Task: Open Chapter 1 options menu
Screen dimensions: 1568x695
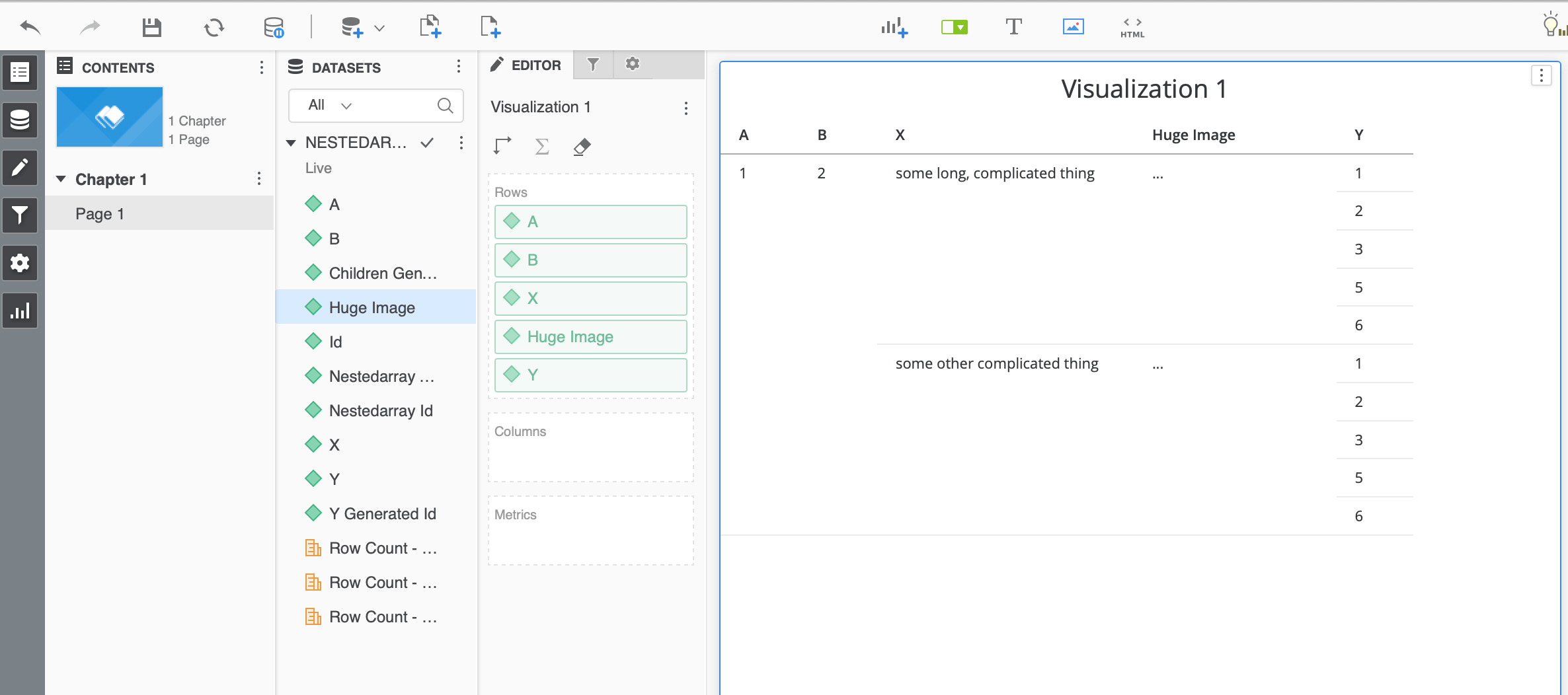Action: (x=259, y=179)
